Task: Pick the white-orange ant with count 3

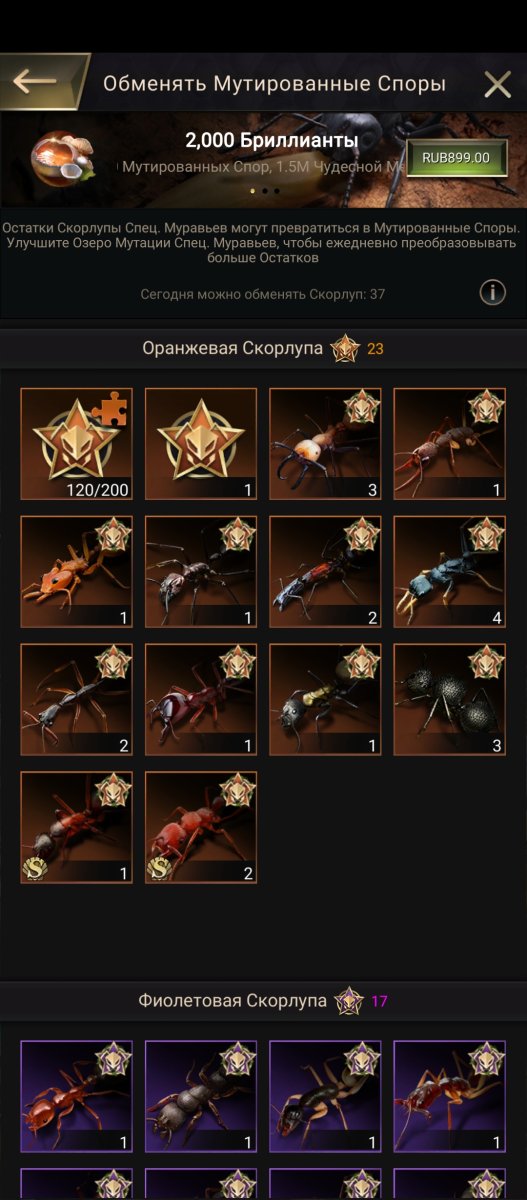Action: tap(325, 444)
